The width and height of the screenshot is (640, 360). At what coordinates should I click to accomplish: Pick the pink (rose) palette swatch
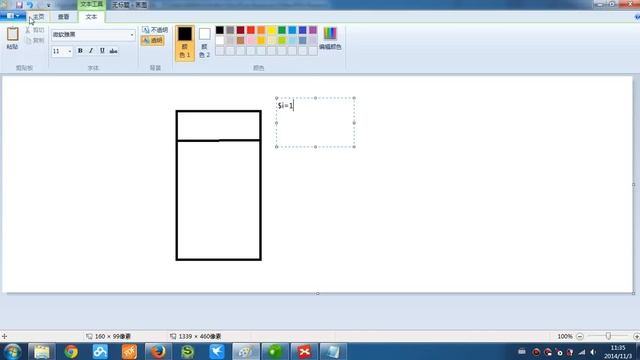[251, 40]
